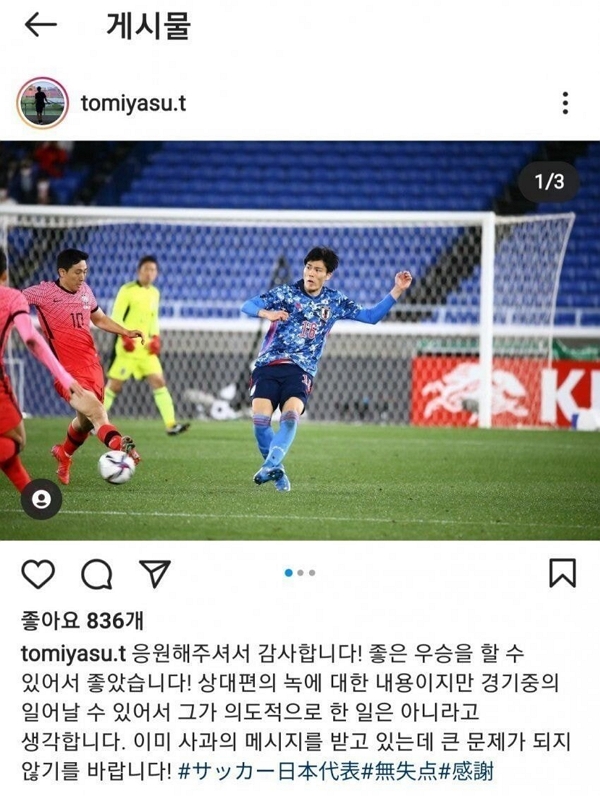Screen dimensions: 600x796
Task: Show tagged people icon on photo
Action: (41, 500)
